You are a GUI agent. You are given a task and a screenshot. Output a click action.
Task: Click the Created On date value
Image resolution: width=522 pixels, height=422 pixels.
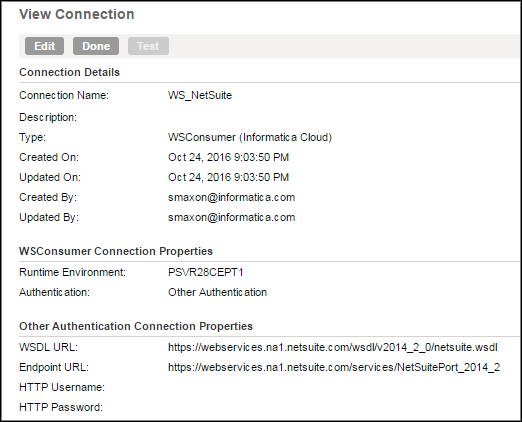point(228,157)
